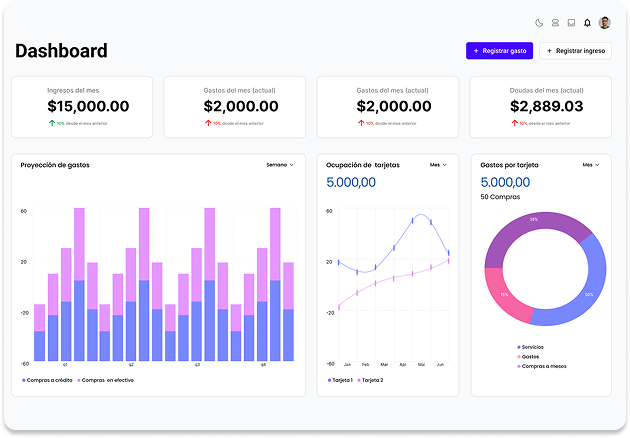
Task: Open the user profile avatar
Action: pyautogui.click(x=604, y=22)
